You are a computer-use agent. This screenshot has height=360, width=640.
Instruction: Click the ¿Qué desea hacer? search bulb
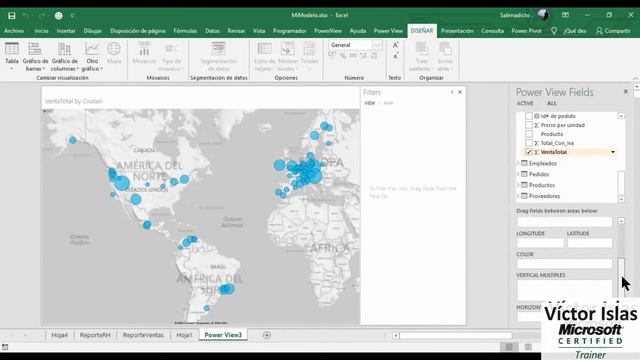pyautogui.click(x=554, y=31)
